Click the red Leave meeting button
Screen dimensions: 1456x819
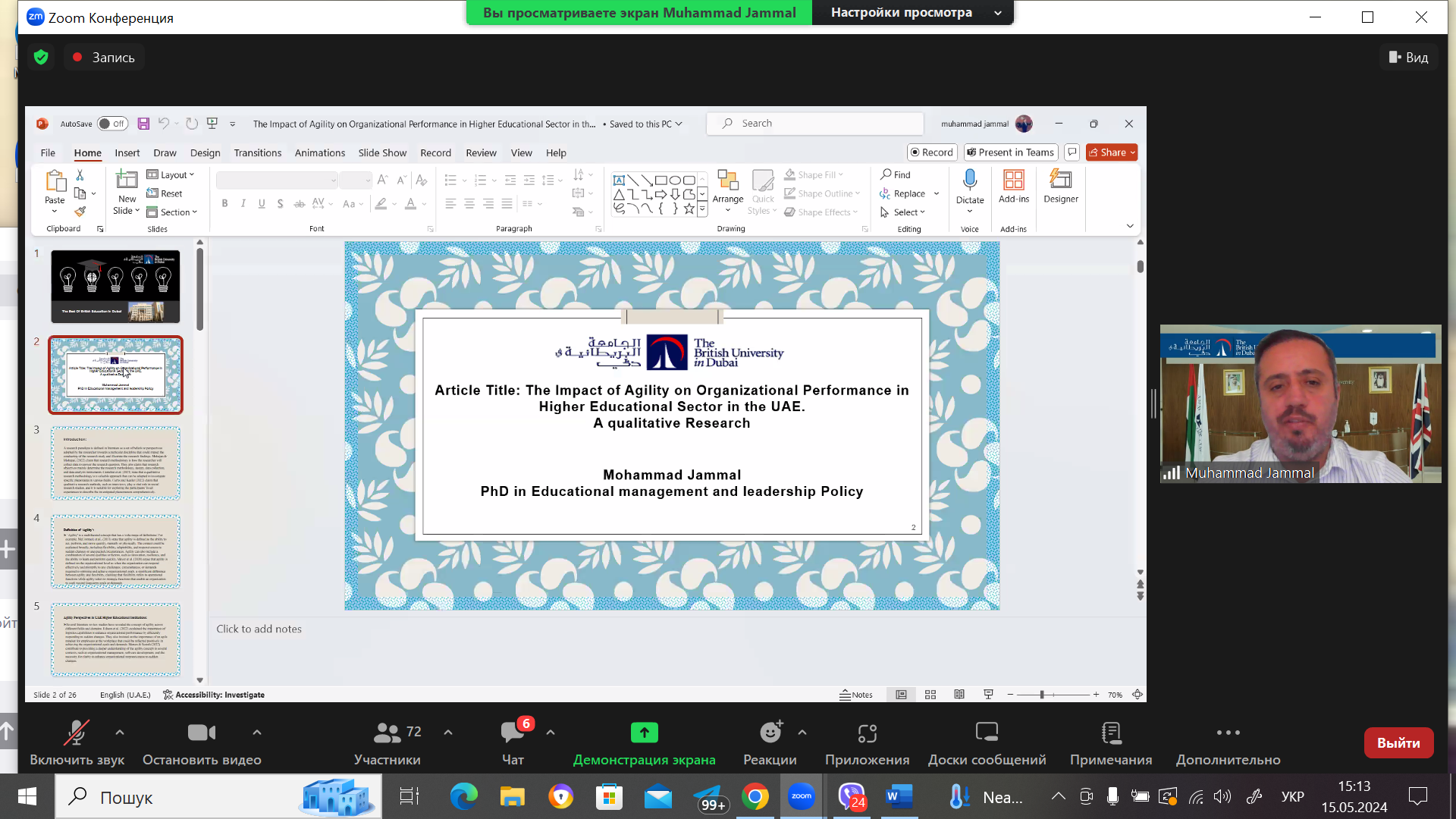1398,742
